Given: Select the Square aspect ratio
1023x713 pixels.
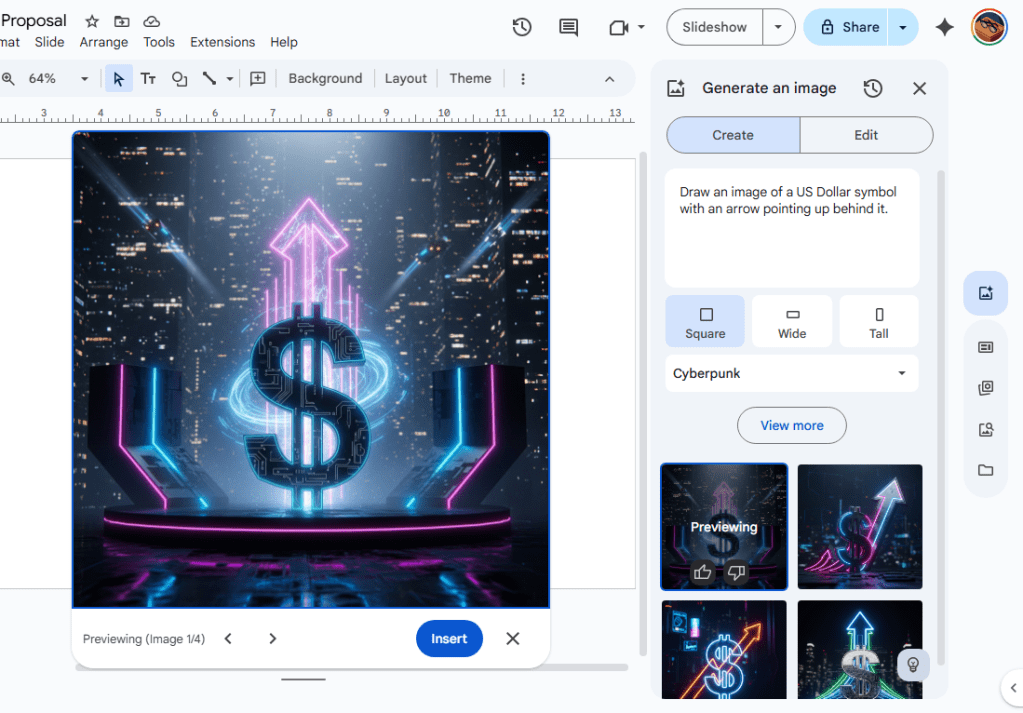Looking at the screenshot, I should tap(705, 320).
